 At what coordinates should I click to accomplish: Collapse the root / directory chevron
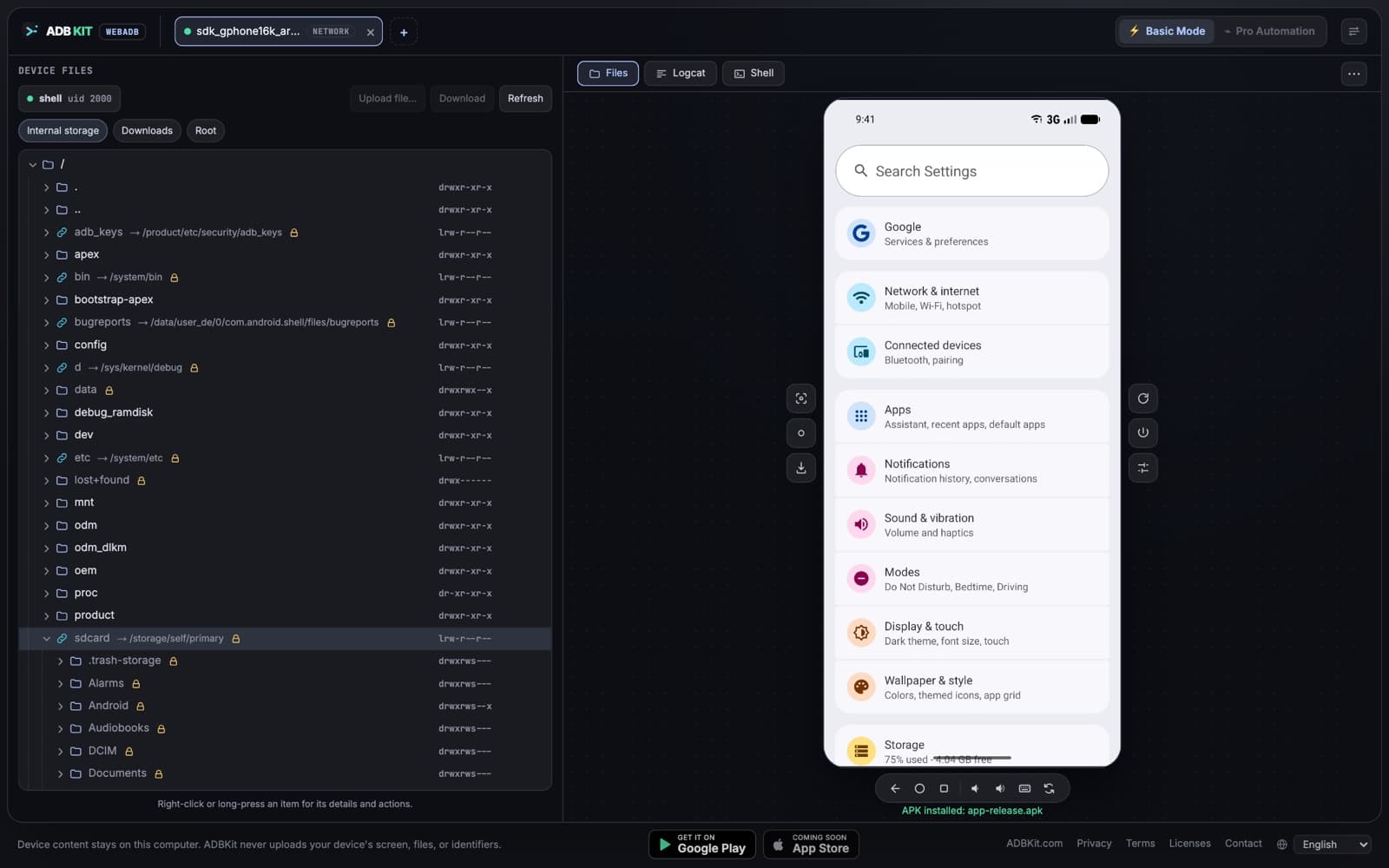click(x=32, y=164)
